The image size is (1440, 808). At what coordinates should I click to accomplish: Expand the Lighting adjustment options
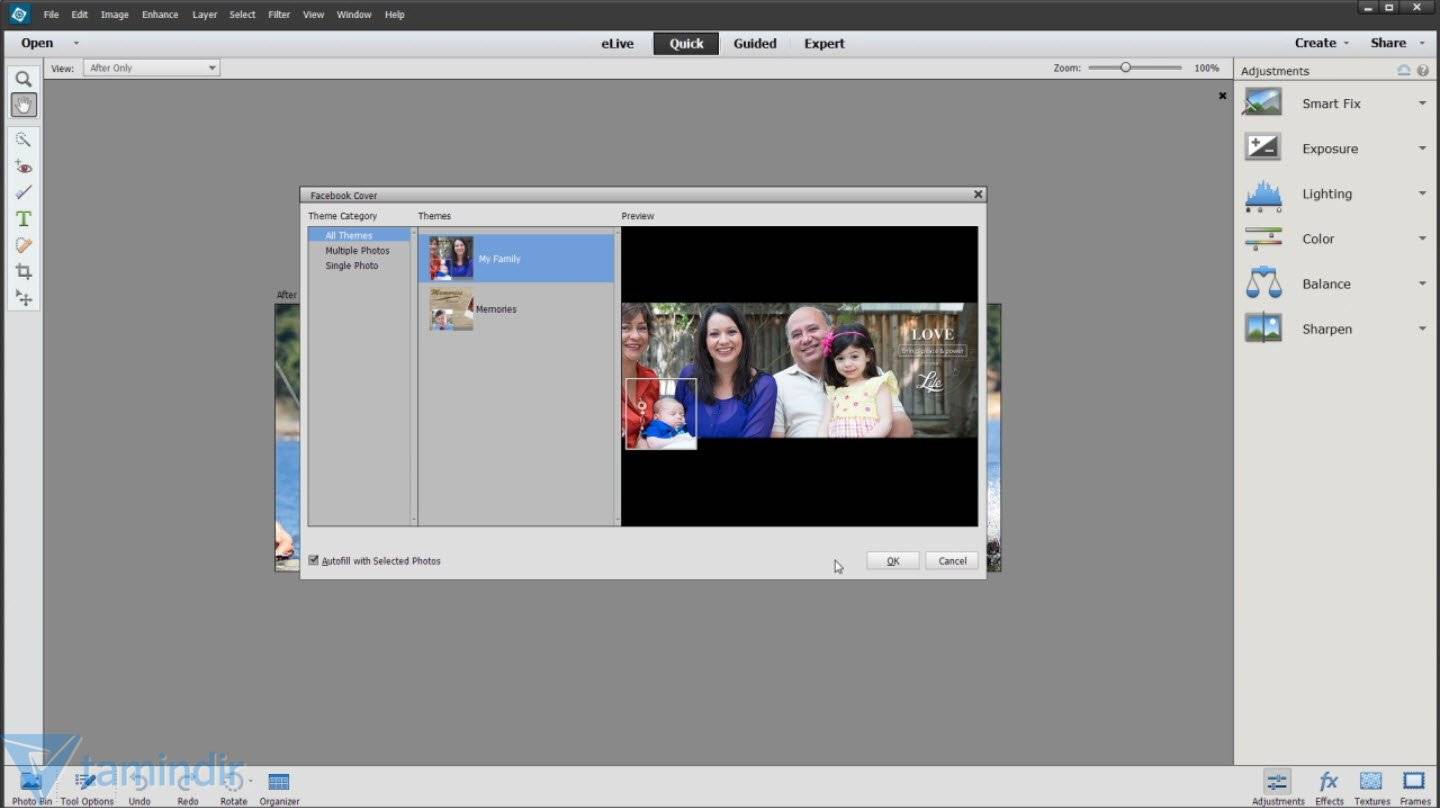tap(1422, 194)
